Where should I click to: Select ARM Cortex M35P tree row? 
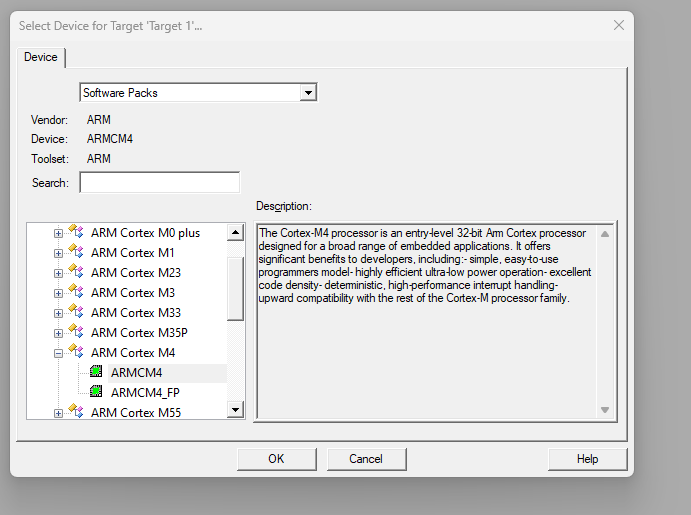(x=139, y=333)
